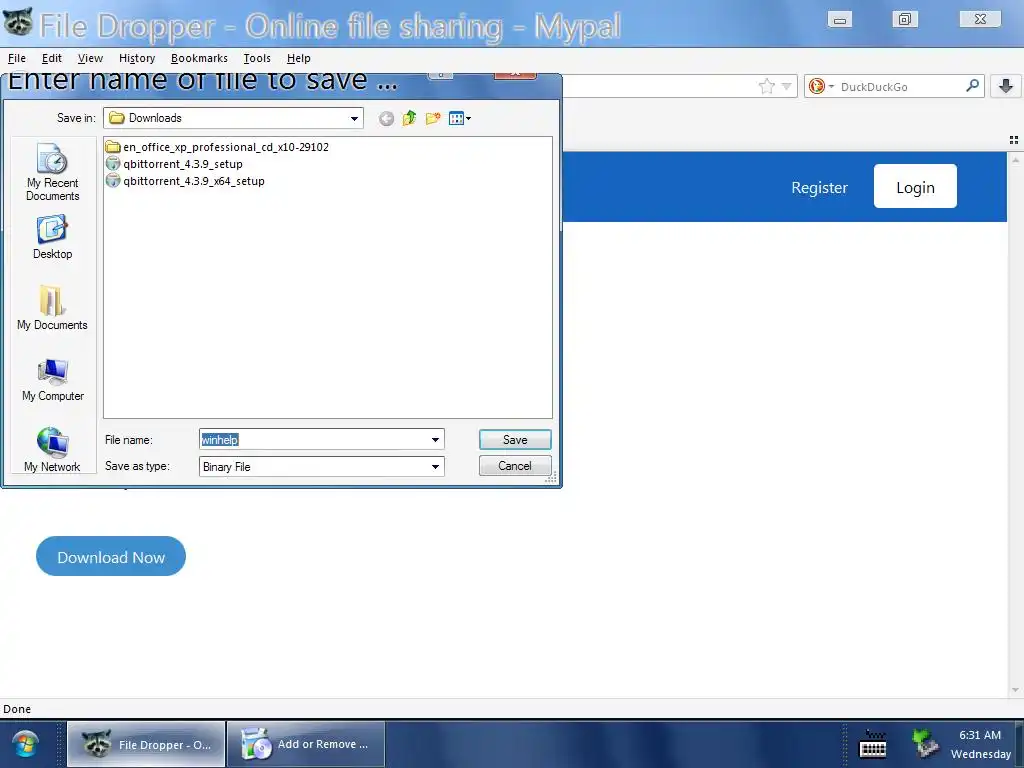Go up one folder level
The height and width of the screenshot is (768, 1024).
409,118
